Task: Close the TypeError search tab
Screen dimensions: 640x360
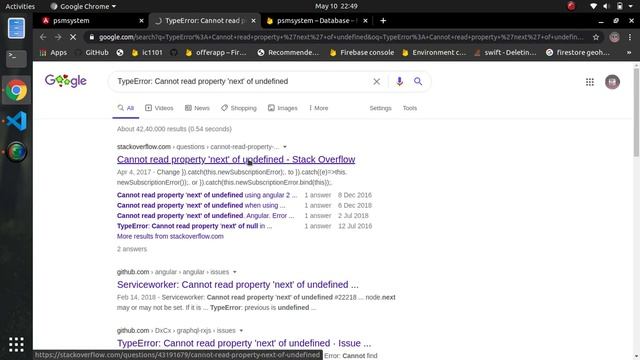Action: [253, 21]
